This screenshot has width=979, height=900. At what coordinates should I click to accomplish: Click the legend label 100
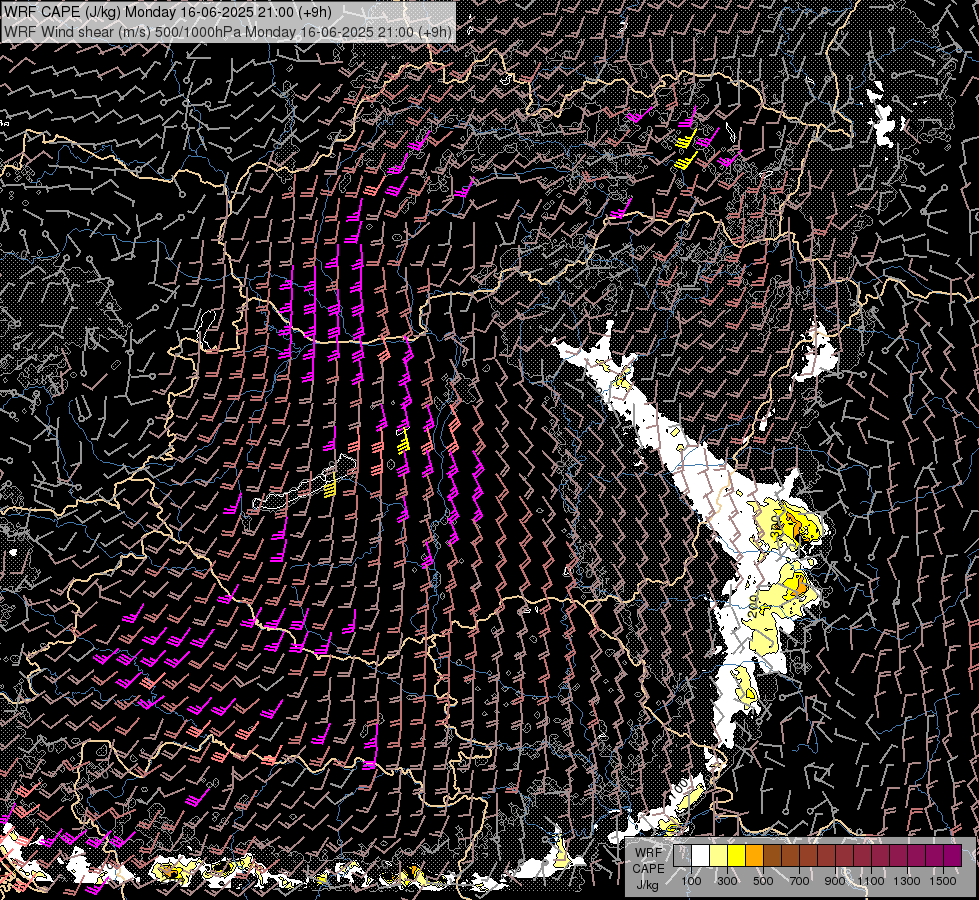coord(691,881)
